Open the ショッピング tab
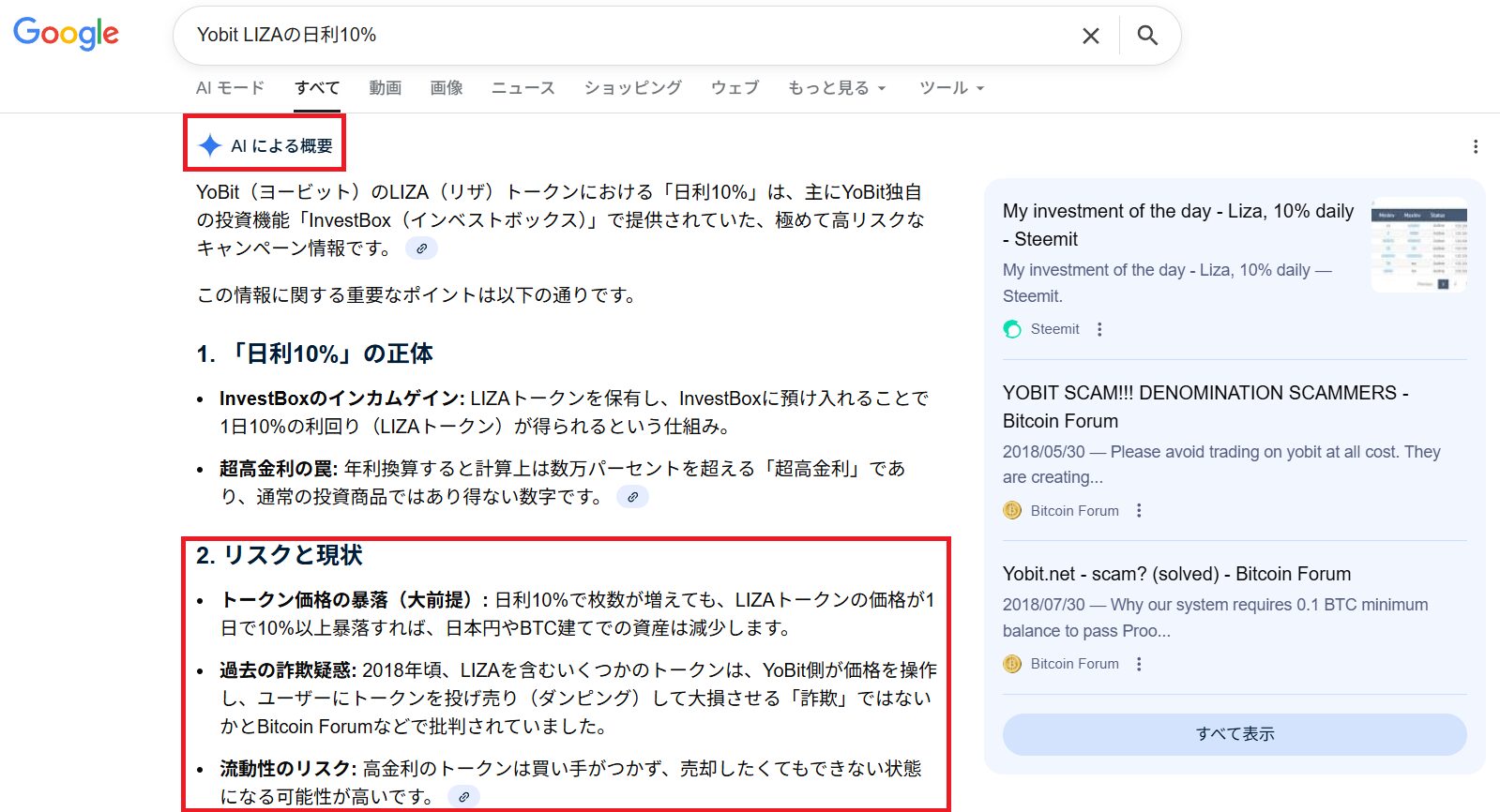 632,88
